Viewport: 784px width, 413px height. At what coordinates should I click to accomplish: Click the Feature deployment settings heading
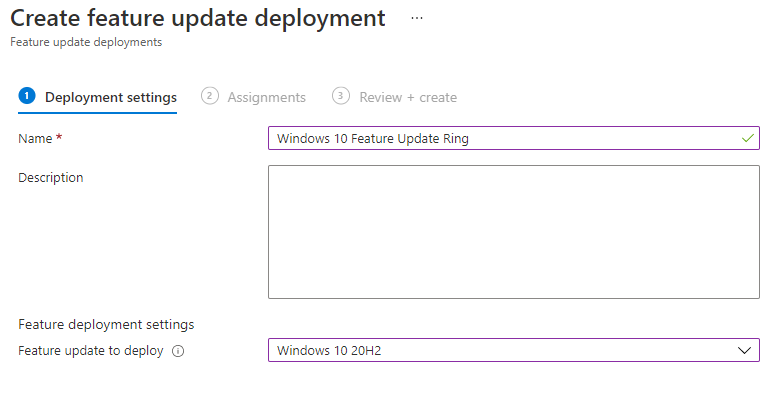tap(106, 324)
